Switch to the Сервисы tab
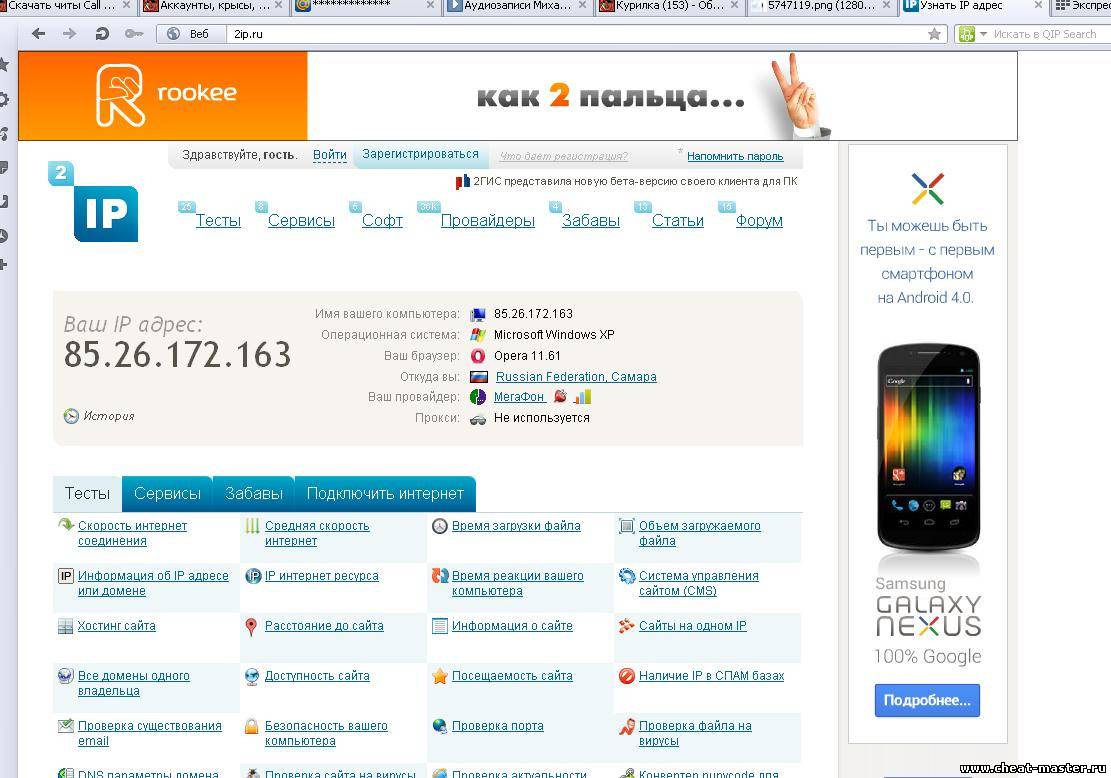1111x778 pixels. (167, 494)
